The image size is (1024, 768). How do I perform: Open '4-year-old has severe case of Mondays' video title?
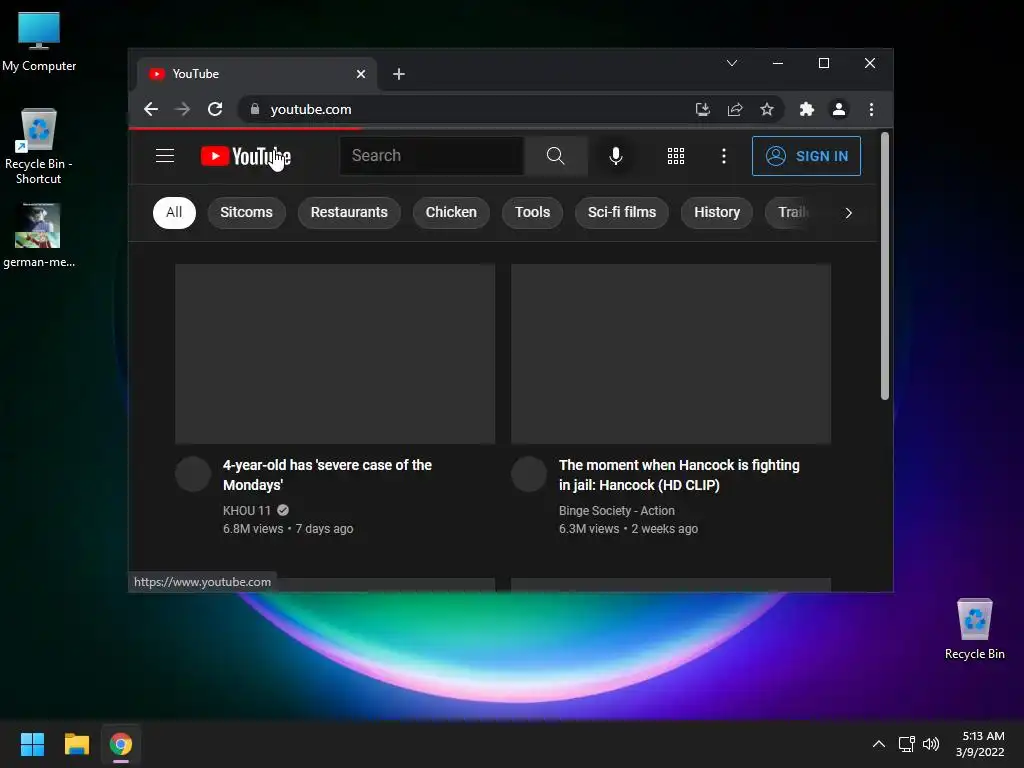(x=327, y=475)
